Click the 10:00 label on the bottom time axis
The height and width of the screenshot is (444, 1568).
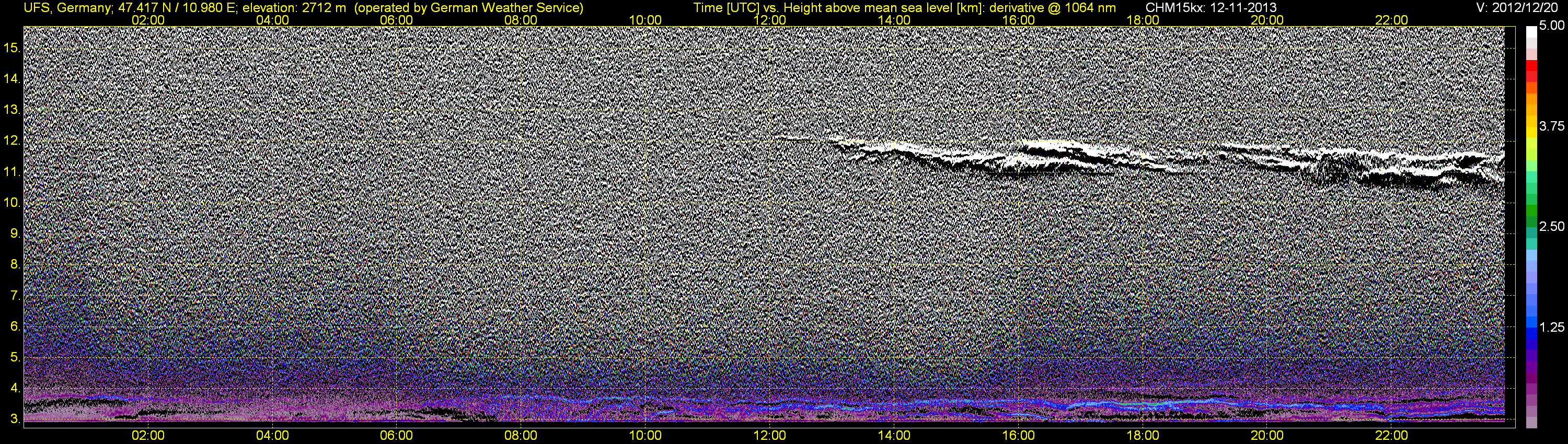[x=645, y=436]
